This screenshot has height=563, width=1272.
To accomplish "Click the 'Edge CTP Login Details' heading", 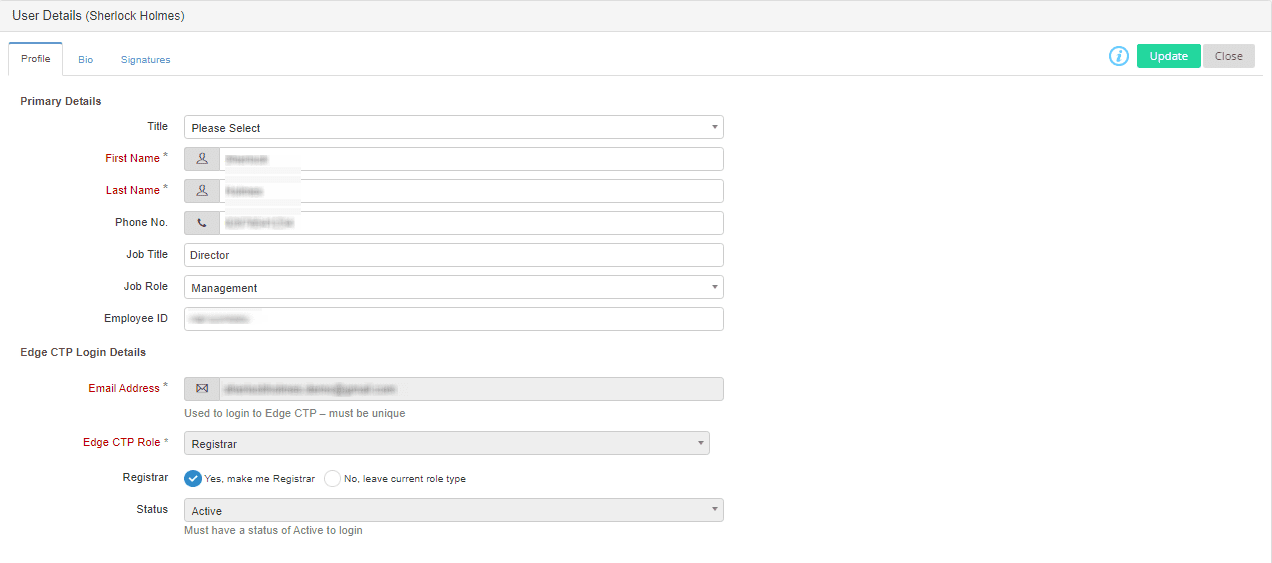I will click(83, 352).
